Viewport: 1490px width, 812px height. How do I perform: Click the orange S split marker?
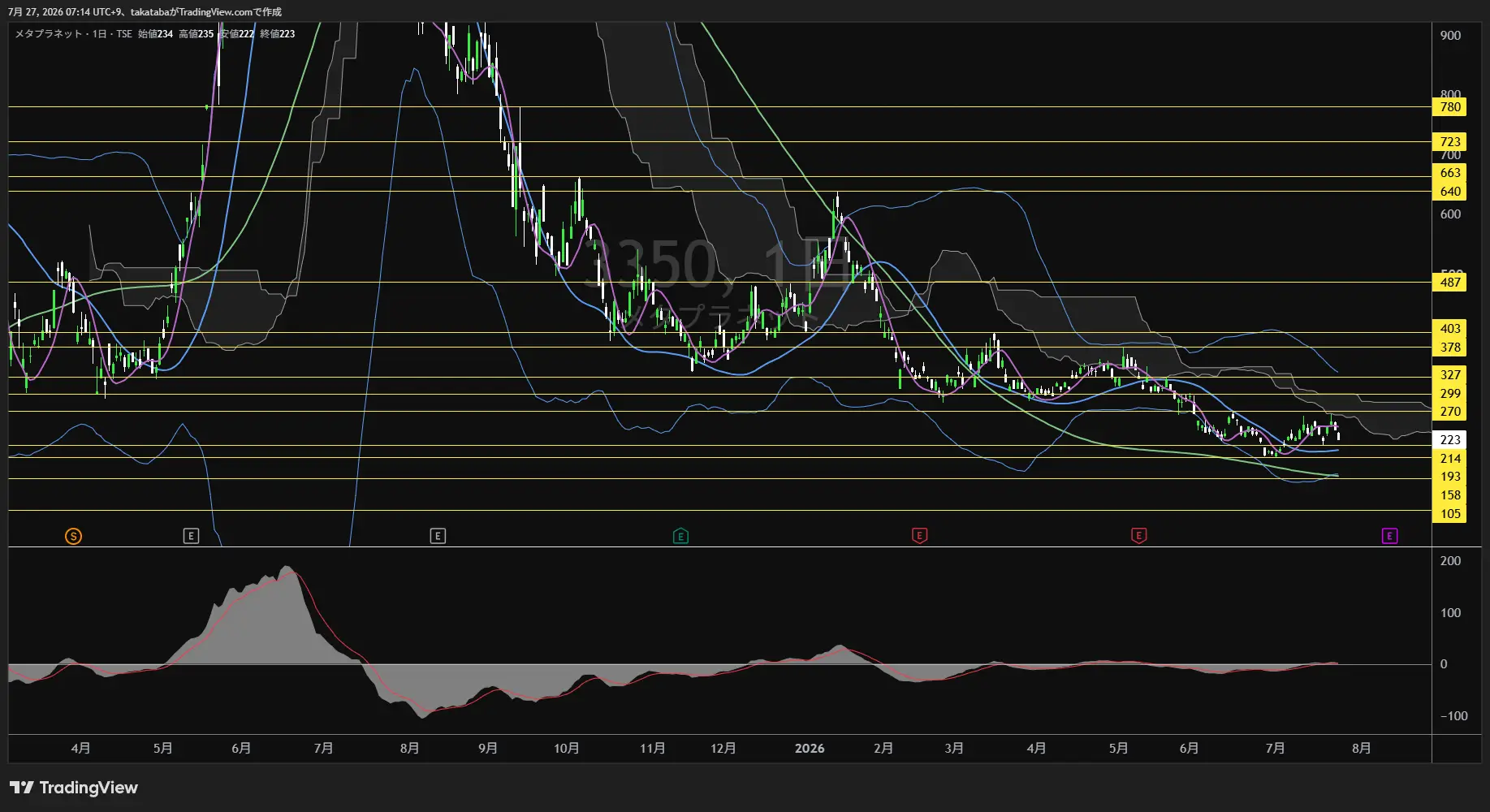click(x=73, y=536)
